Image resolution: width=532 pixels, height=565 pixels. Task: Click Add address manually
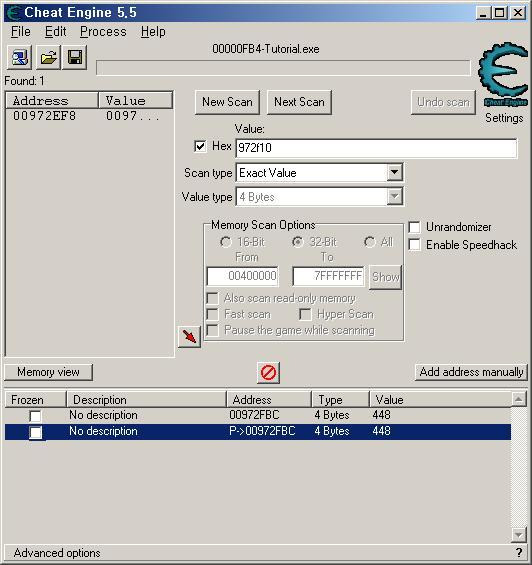[471, 372]
